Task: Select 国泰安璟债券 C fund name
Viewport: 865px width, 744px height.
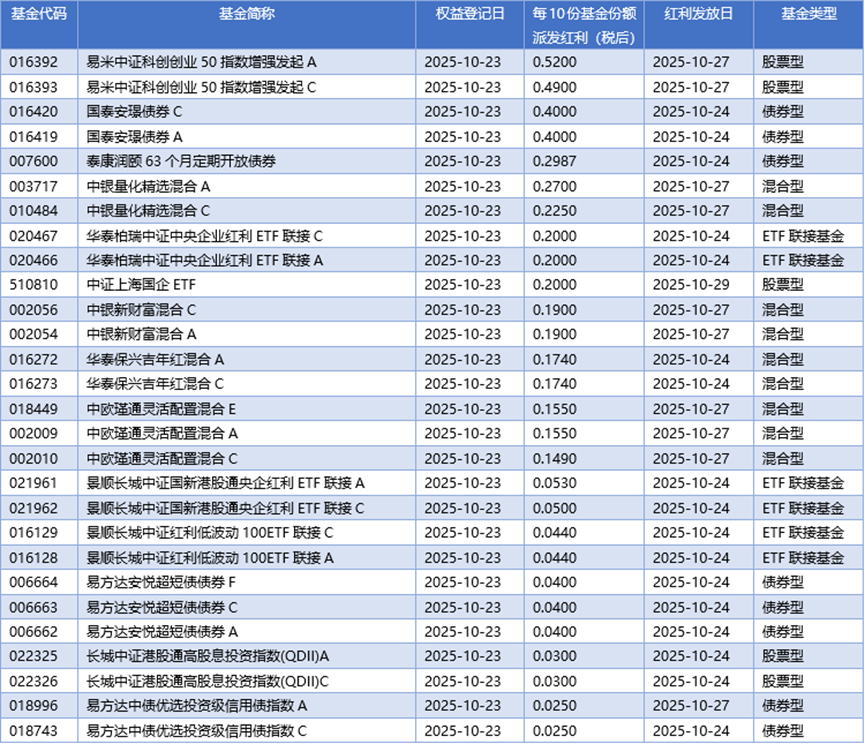Action: pos(134,111)
